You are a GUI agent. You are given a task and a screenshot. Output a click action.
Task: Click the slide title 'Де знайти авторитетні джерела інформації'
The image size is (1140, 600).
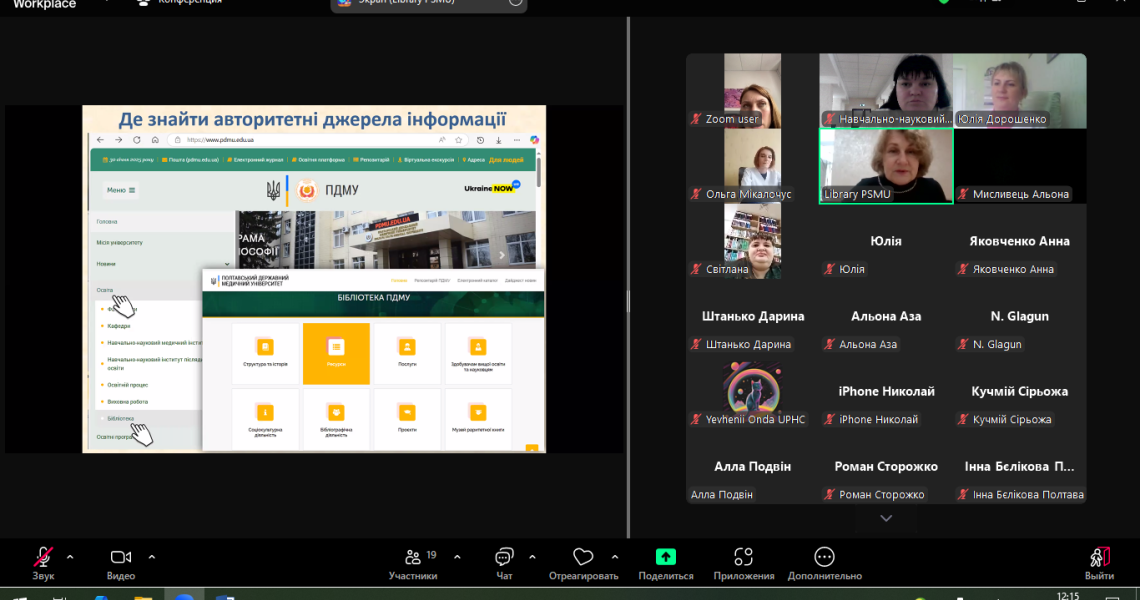[313, 119]
